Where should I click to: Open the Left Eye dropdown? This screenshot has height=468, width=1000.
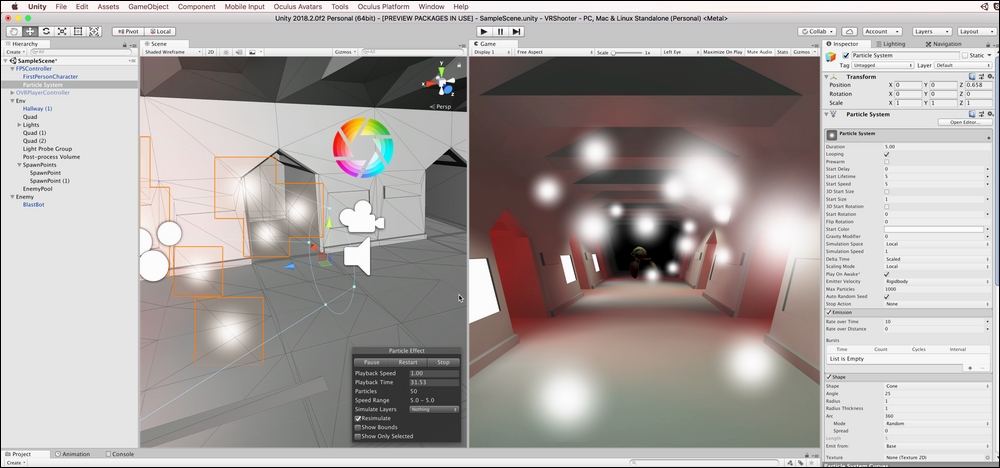679,52
